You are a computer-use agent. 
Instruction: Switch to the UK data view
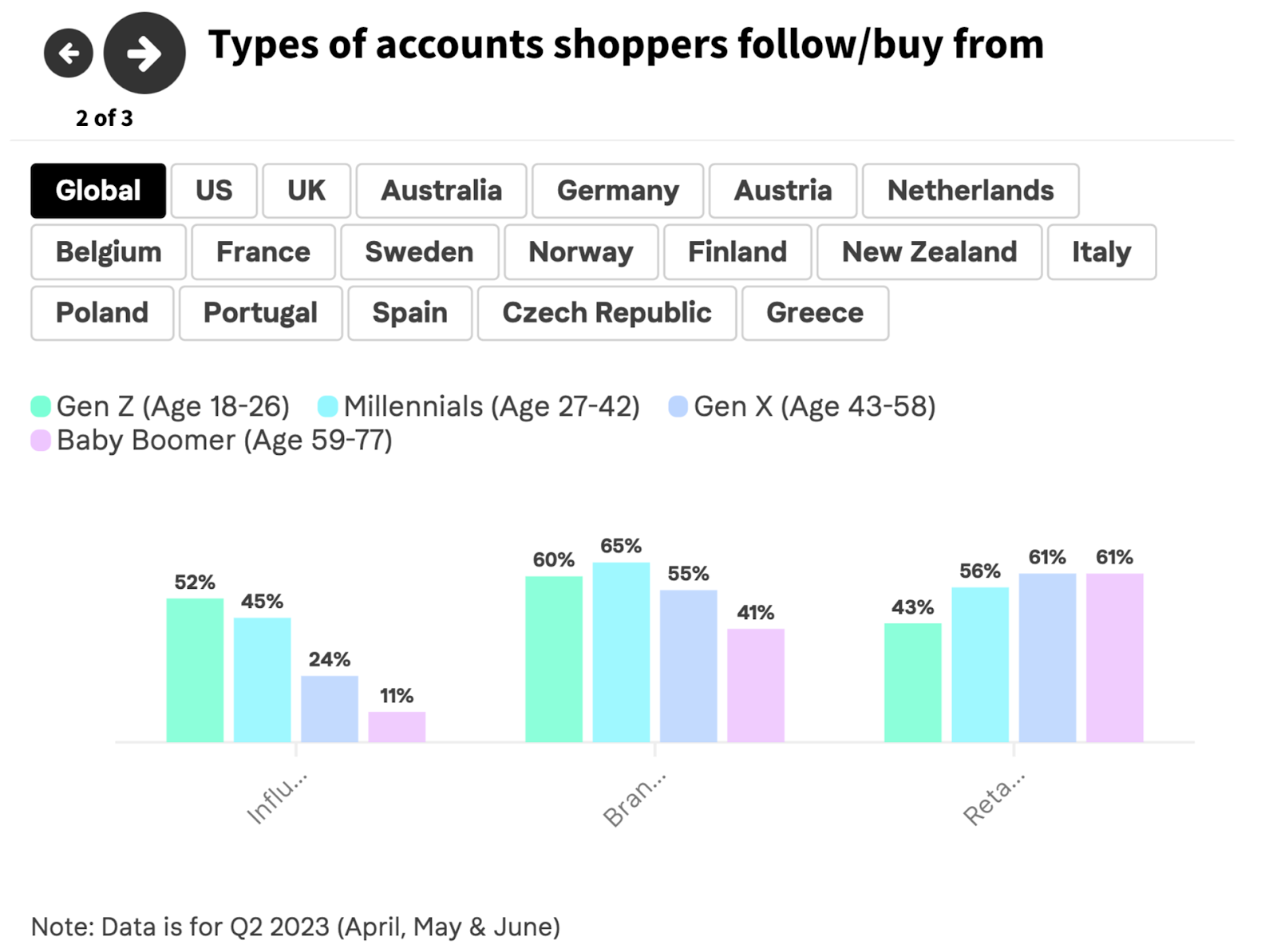[306, 190]
